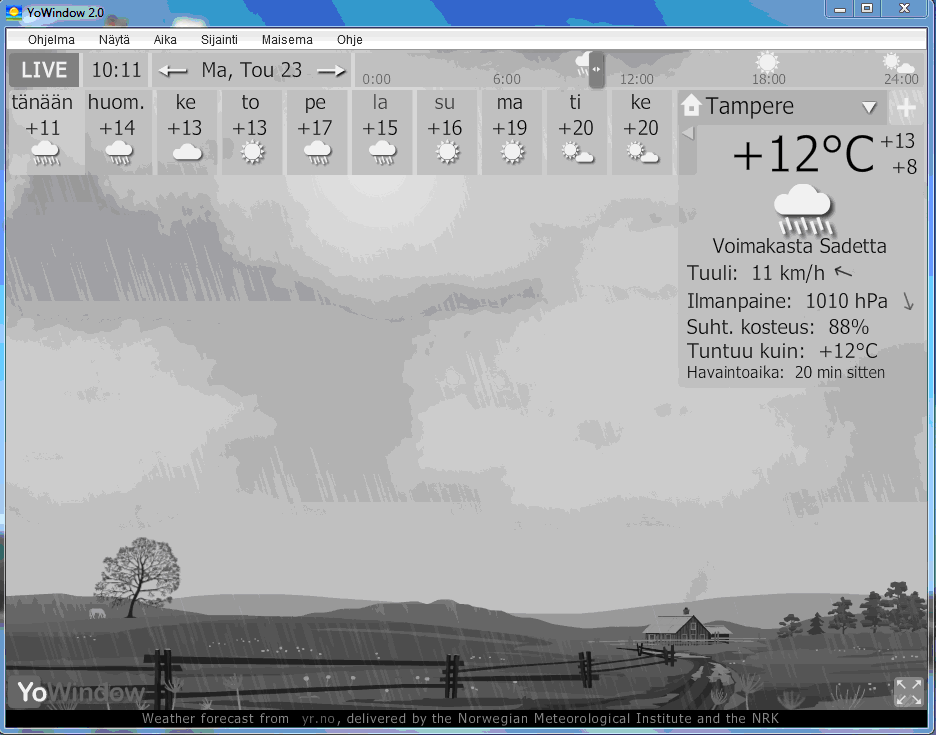Click the Ma, Tou 23 date label
Viewport: 936px width, 735px height.
point(252,70)
